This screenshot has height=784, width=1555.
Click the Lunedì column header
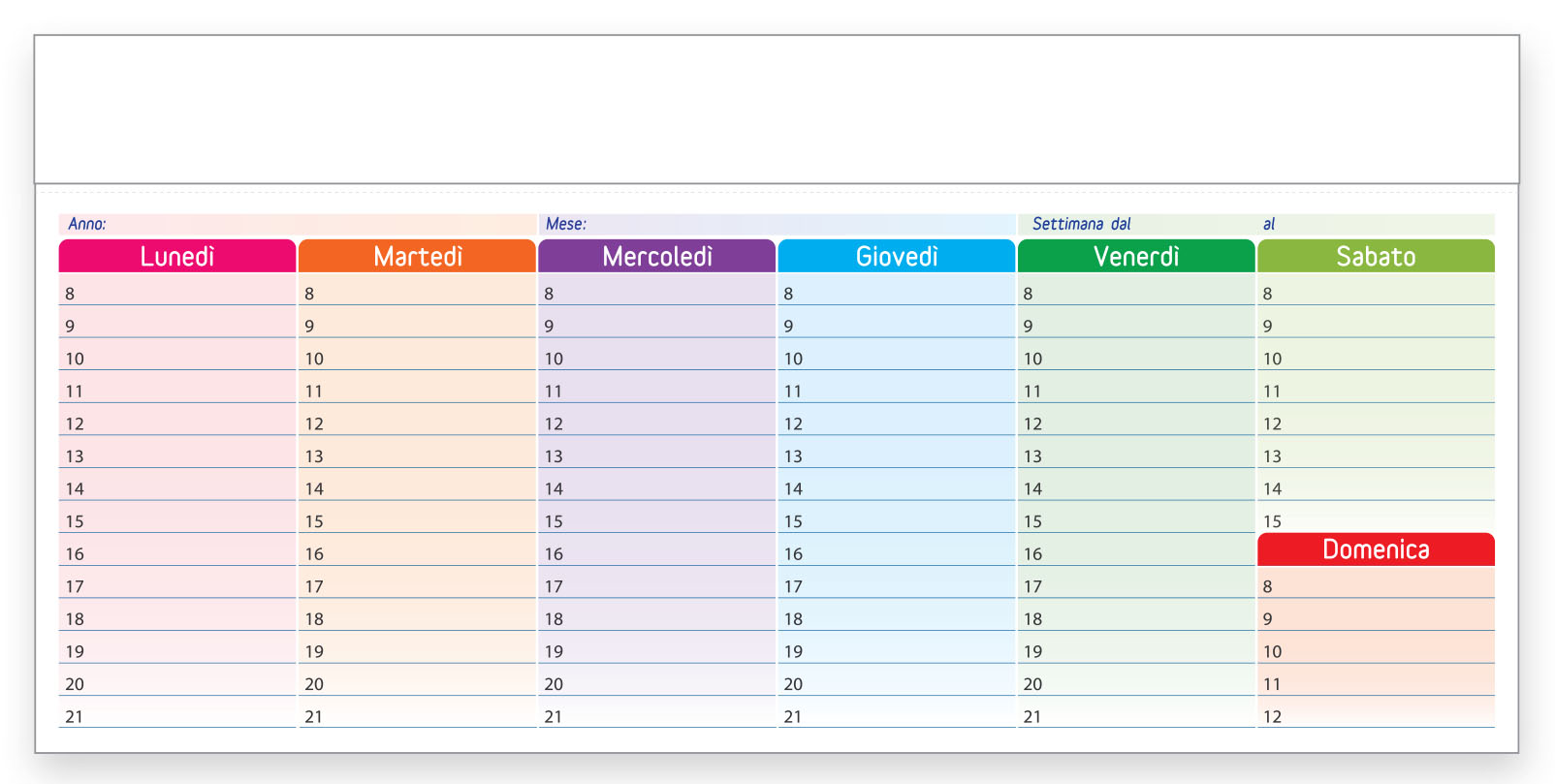tap(177, 256)
